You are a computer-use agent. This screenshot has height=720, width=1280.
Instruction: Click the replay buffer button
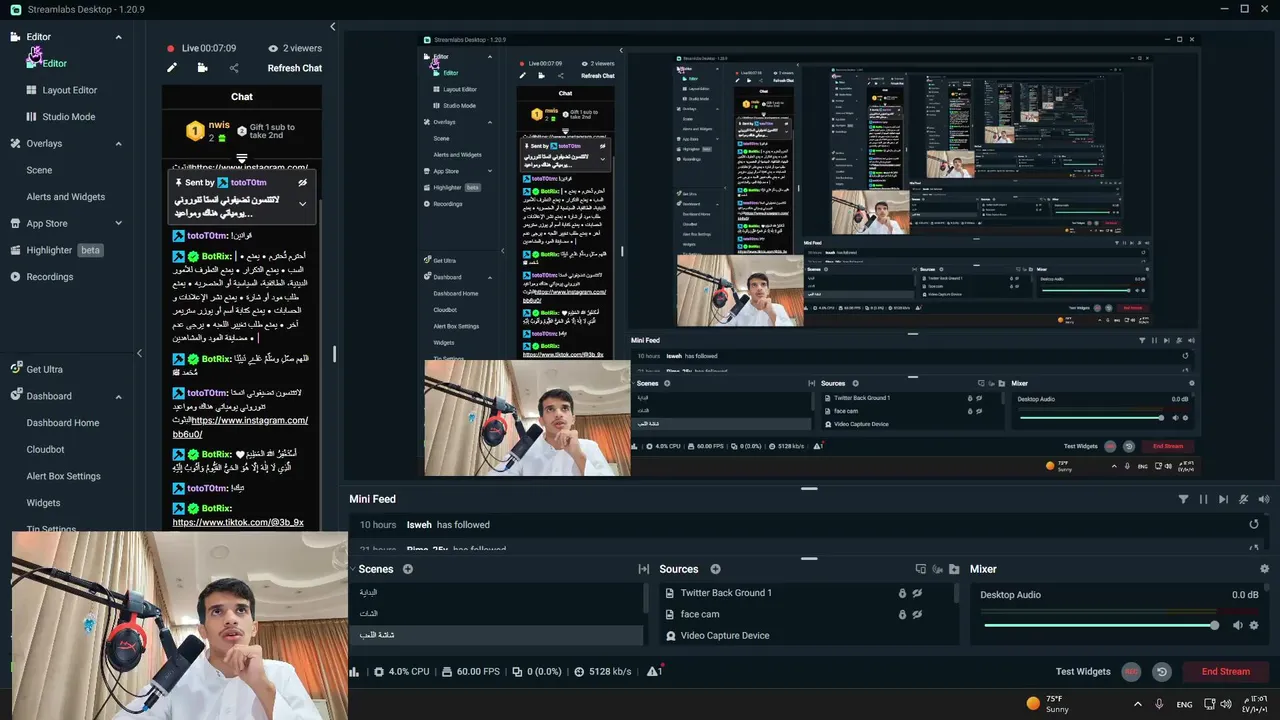1161,672
